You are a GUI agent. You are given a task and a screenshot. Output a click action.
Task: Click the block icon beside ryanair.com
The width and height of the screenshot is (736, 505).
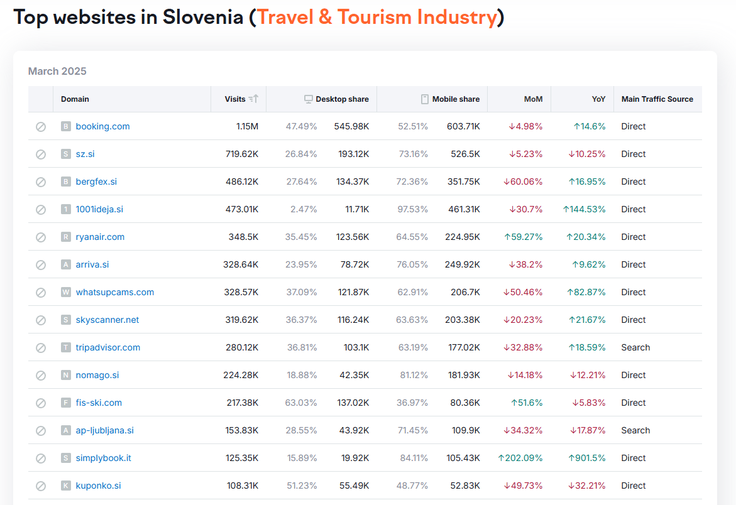pos(41,237)
